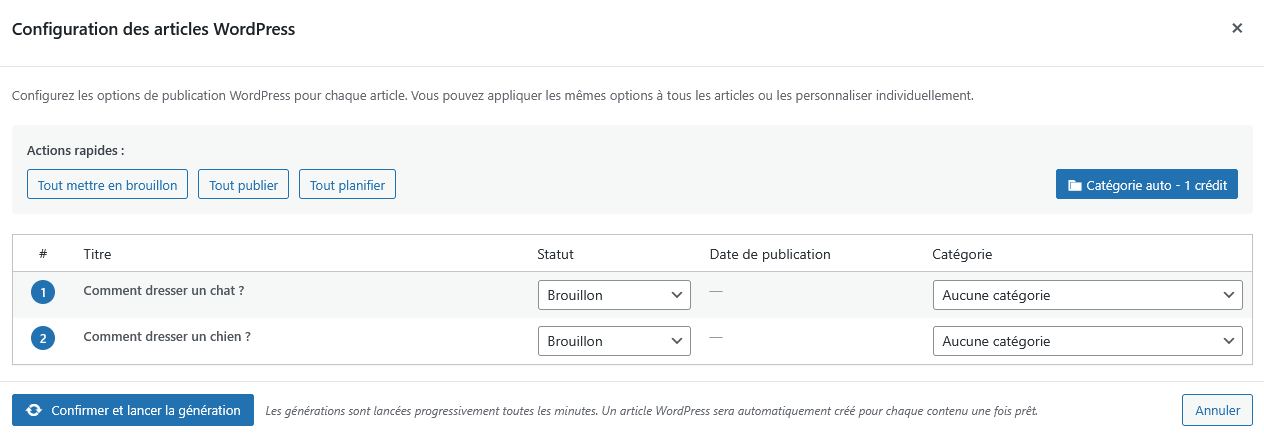This screenshot has height=434, width=1264.
Task: Click the number 2 row badge
Action: point(43,339)
